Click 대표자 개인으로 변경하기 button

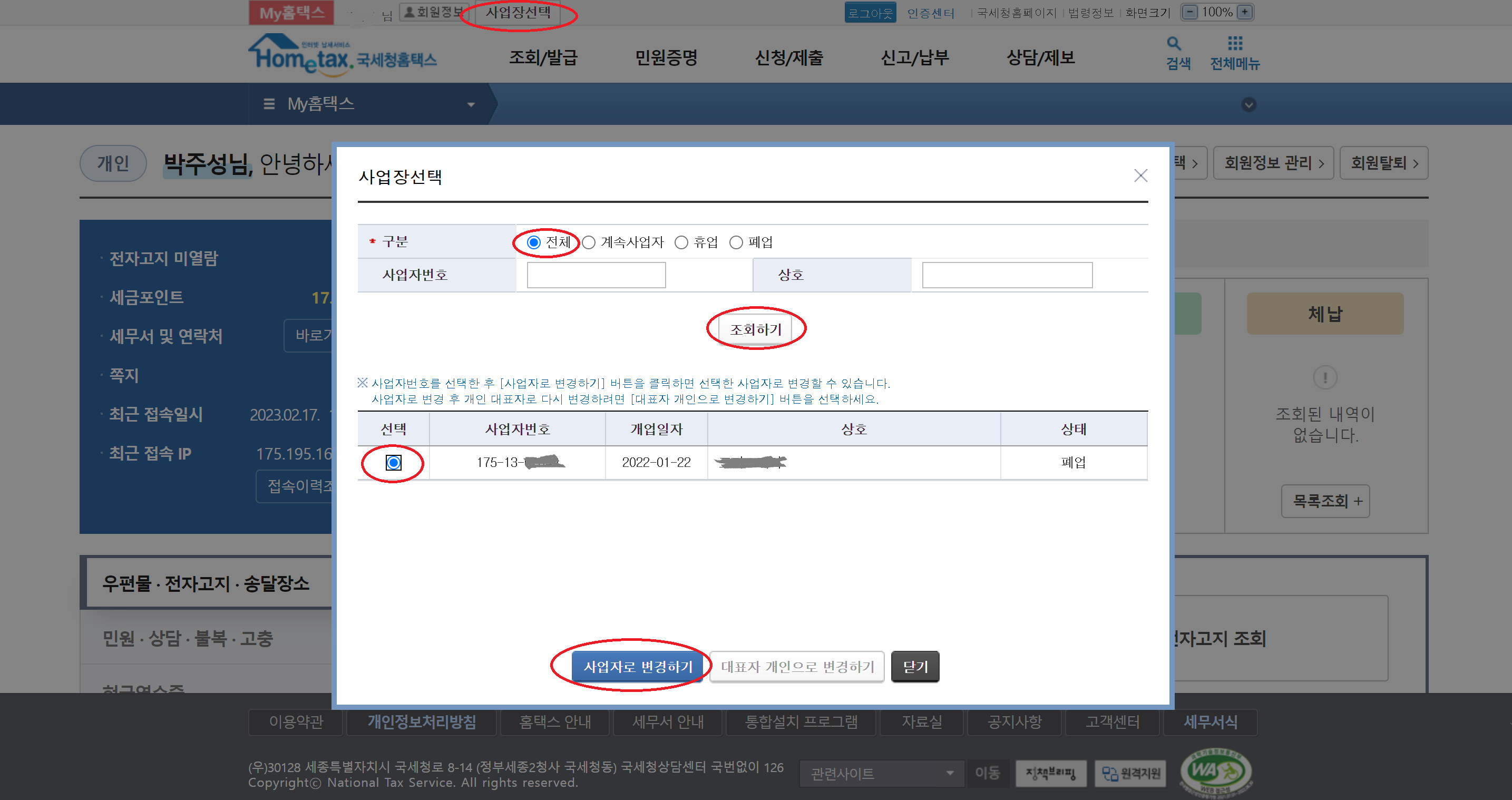(x=797, y=667)
